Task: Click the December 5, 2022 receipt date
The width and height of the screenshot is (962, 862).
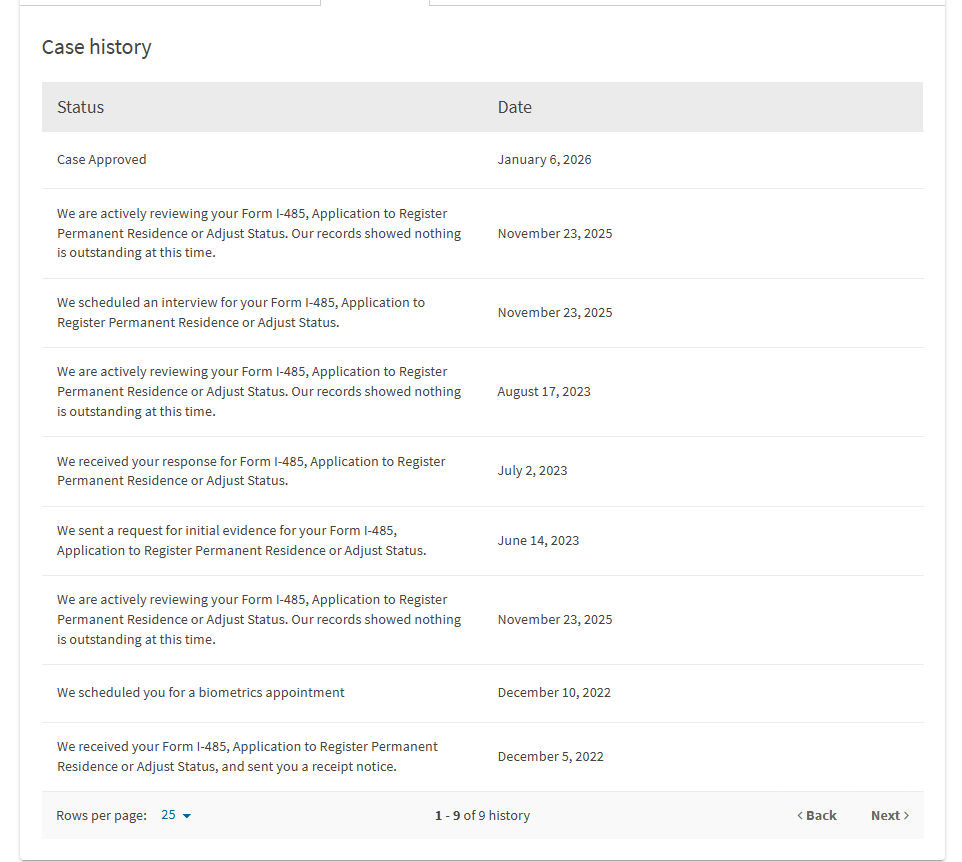Action: tap(550, 756)
